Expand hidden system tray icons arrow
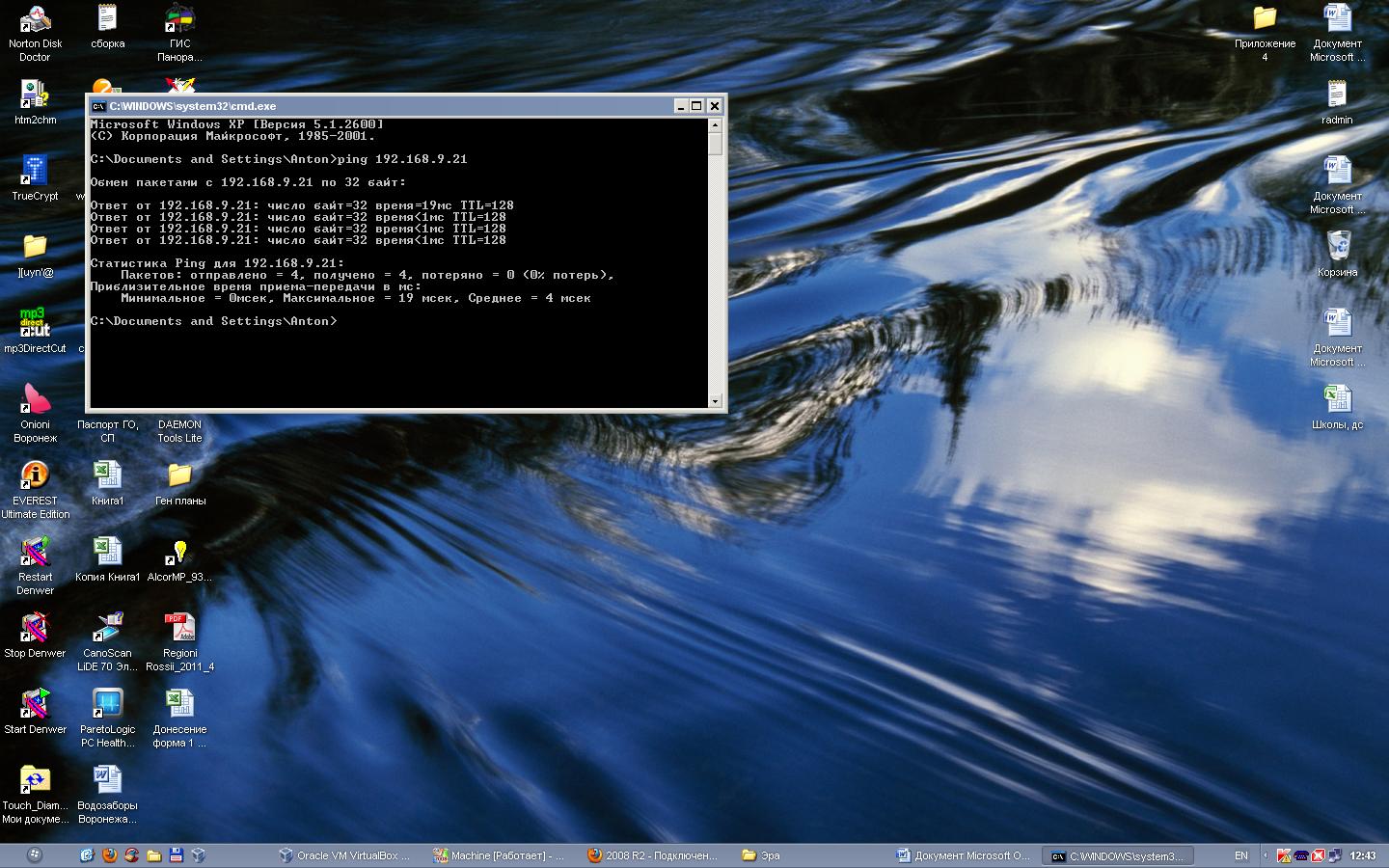 (x=1266, y=855)
